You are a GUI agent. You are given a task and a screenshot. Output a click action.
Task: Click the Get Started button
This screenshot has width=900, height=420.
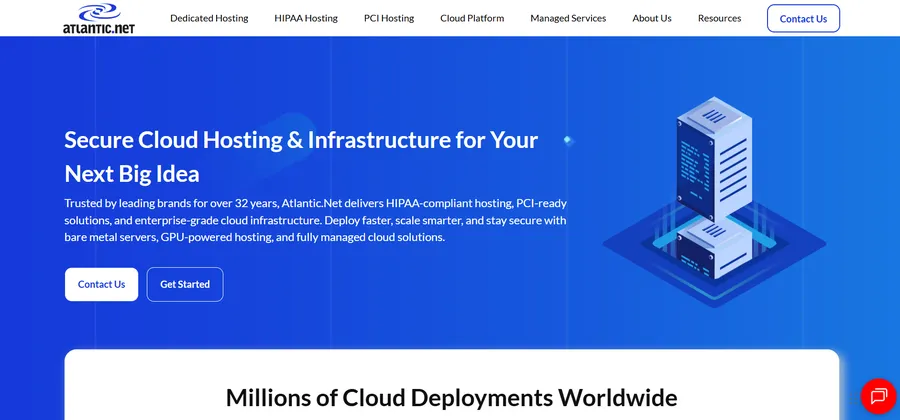pos(185,284)
